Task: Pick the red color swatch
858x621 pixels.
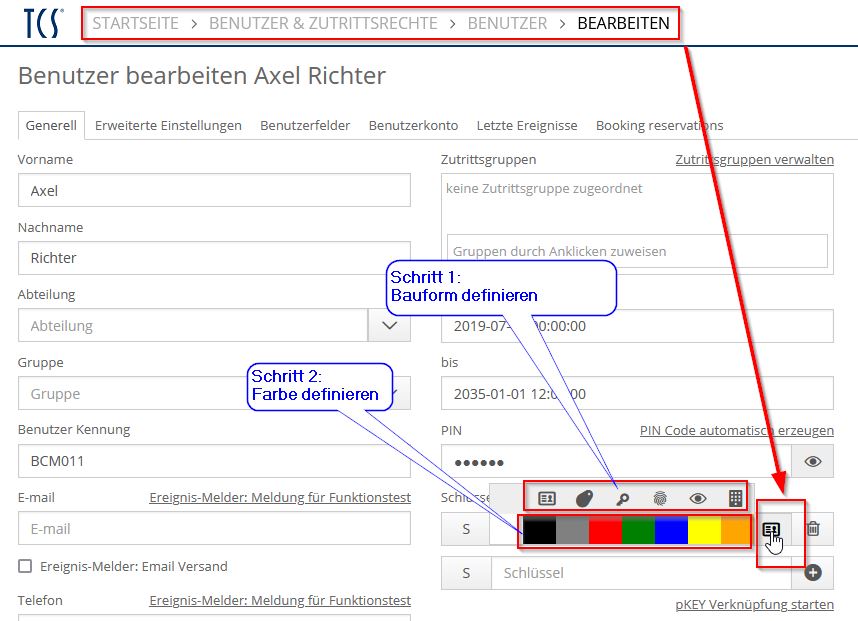Action: [x=605, y=531]
